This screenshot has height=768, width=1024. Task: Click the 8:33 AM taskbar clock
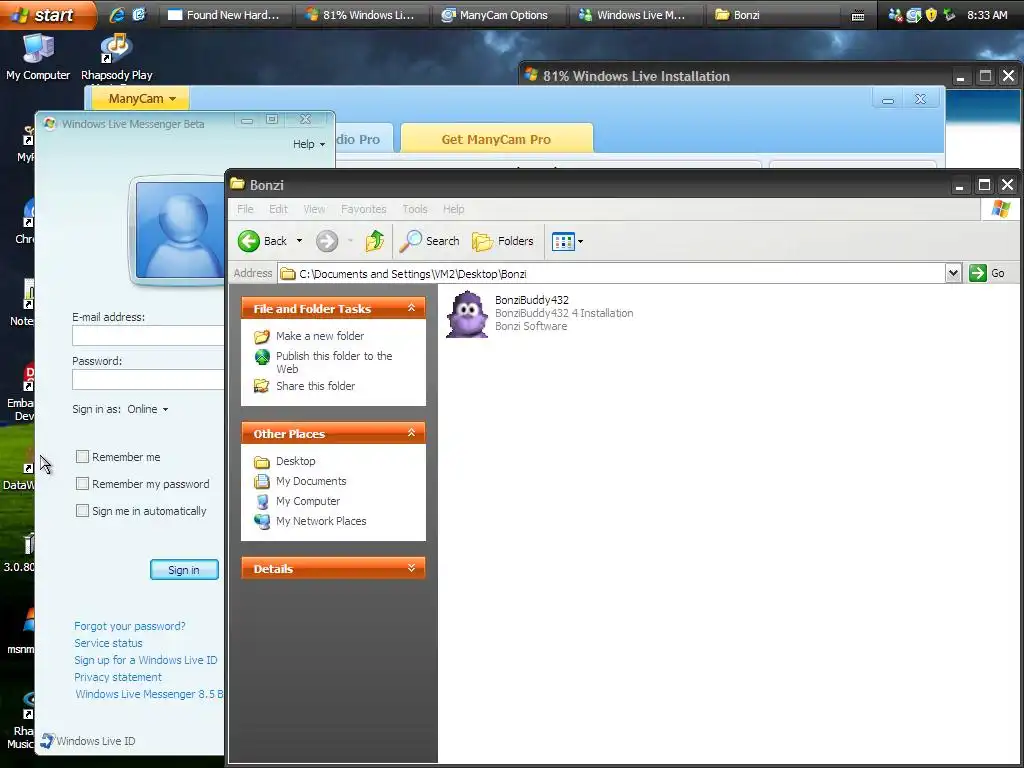[x=987, y=15]
